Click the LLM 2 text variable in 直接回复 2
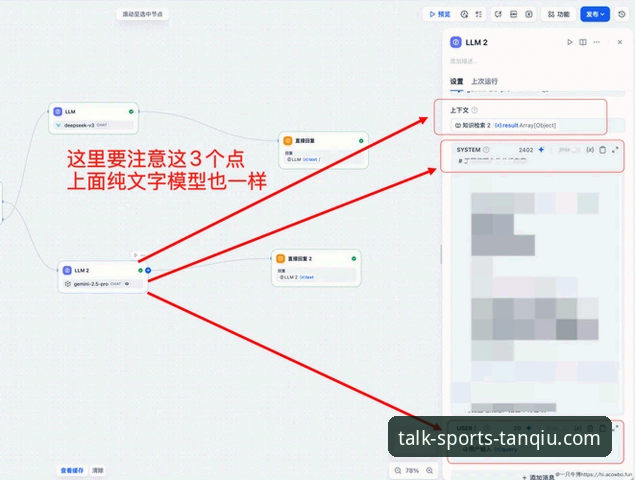 pyautogui.click(x=296, y=277)
